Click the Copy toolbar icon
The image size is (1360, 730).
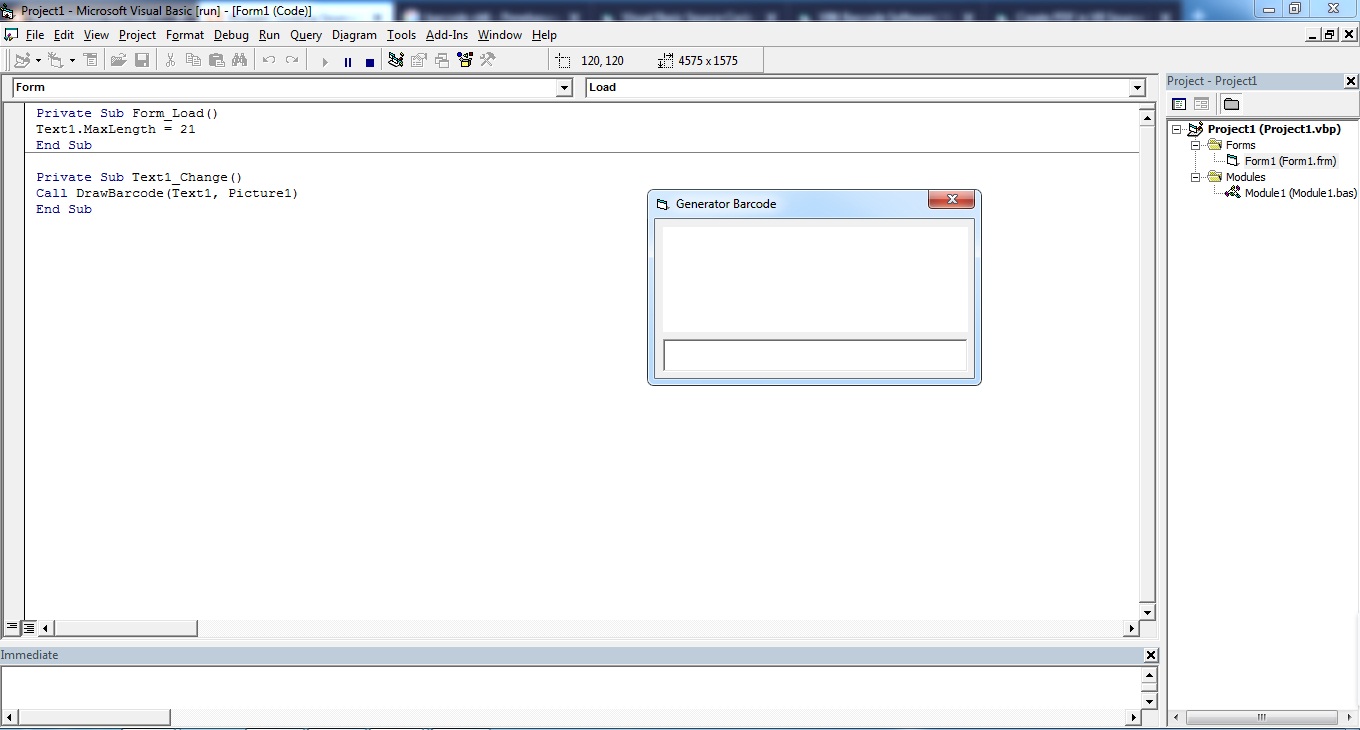(193, 60)
